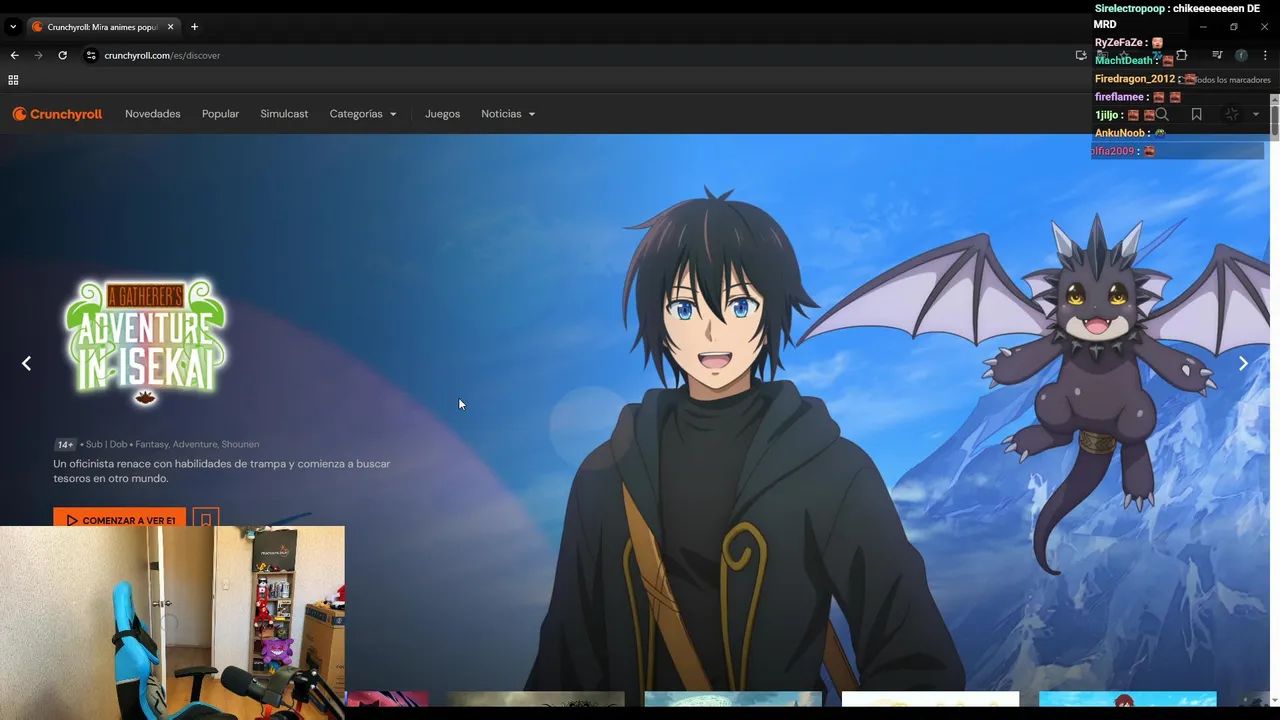Click the scrollbar up arrow

point(1274,99)
